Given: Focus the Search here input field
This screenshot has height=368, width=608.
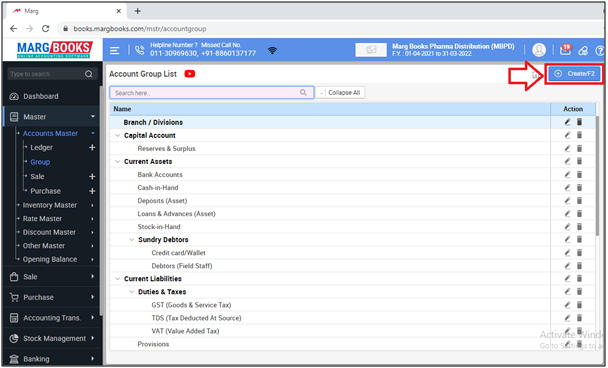Looking at the screenshot, I should [x=212, y=93].
